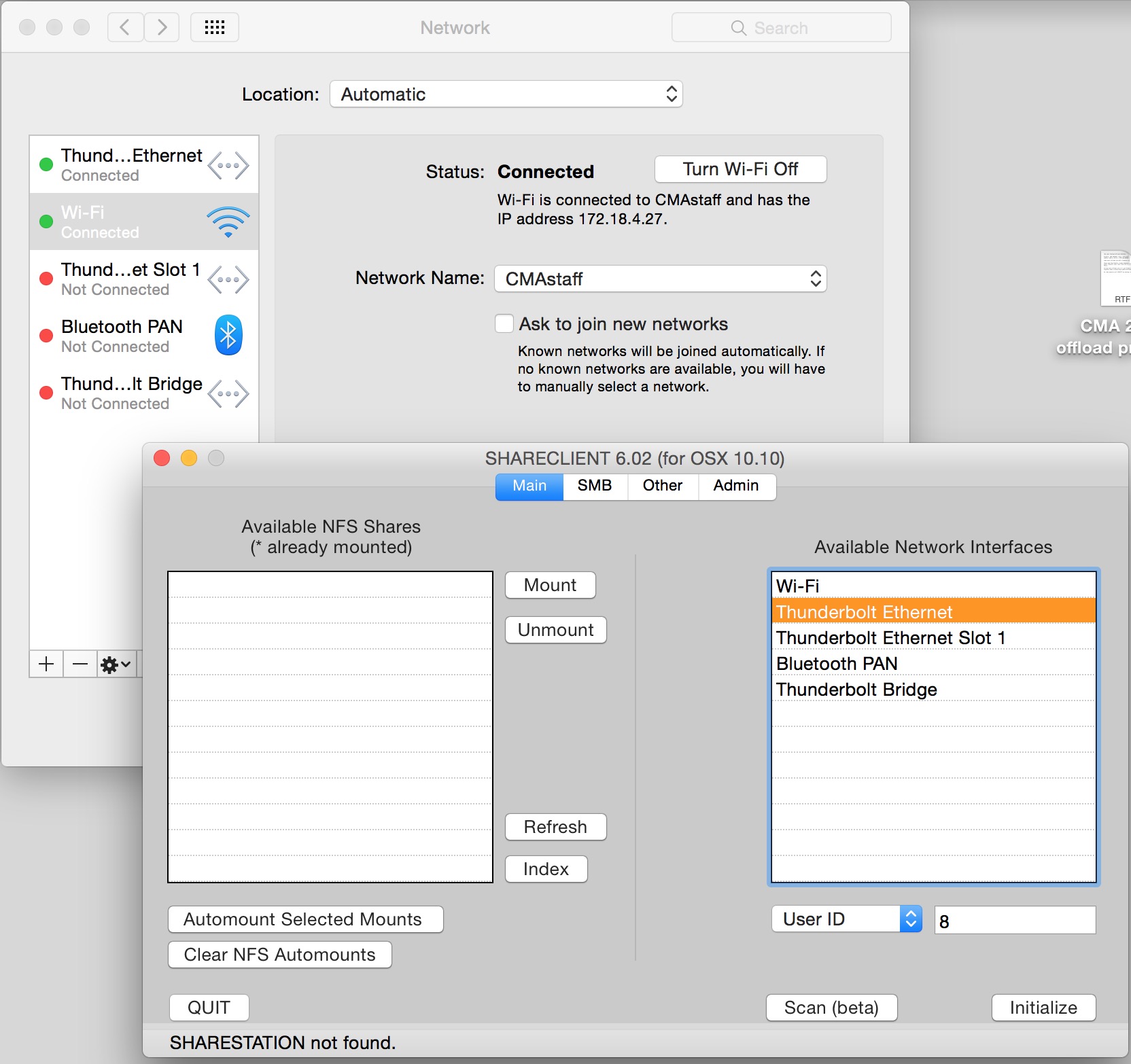Image resolution: width=1131 pixels, height=1064 pixels.
Task: Click green status dot of Thunderbolt Ethernet
Action: (x=46, y=164)
